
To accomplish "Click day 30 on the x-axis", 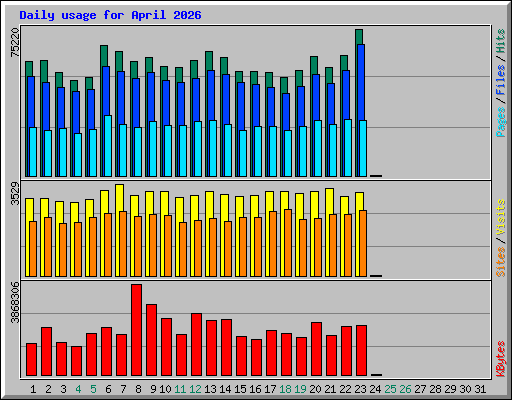I will point(465,389).
